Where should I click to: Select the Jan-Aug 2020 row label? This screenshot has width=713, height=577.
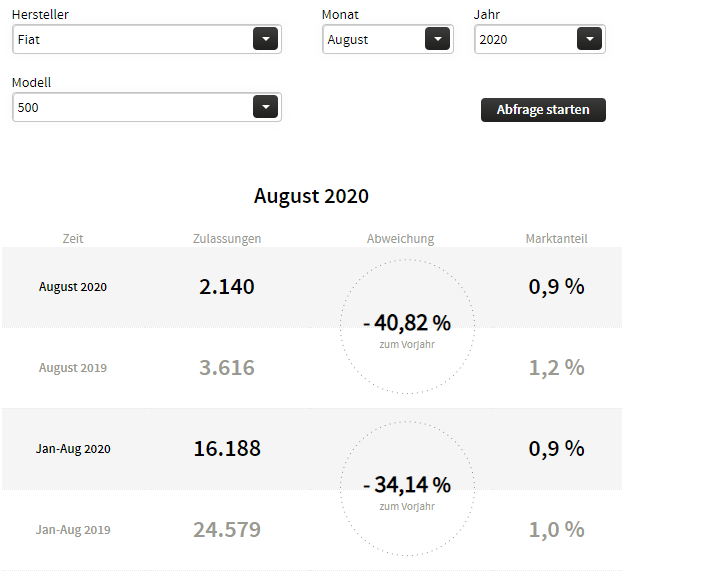coord(73,449)
